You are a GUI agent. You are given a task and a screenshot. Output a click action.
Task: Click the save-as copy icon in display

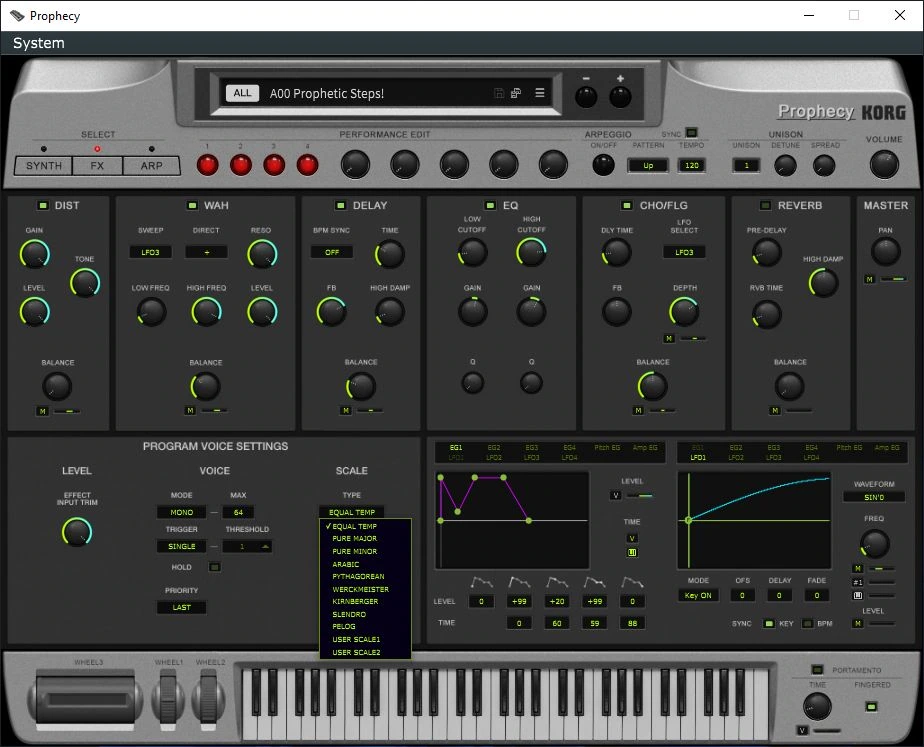[x=516, y=93]
